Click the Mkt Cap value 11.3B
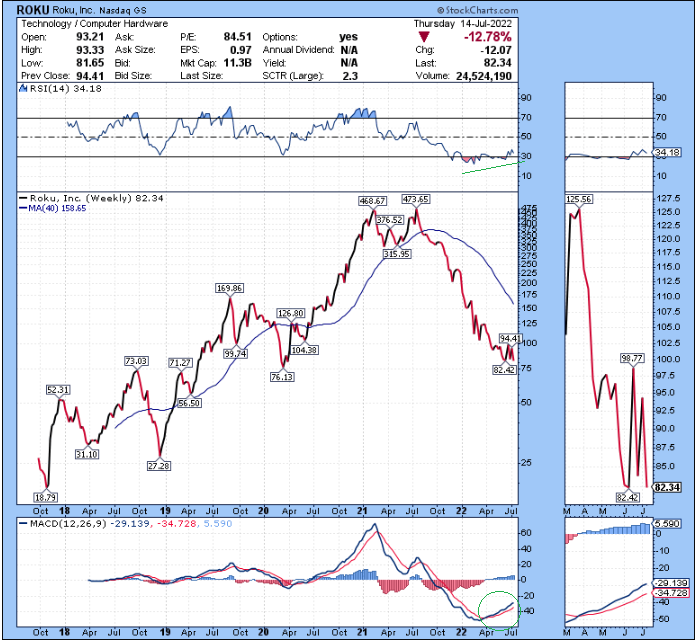698x642 pixels. pyautogui.click(x=238, y=63)
